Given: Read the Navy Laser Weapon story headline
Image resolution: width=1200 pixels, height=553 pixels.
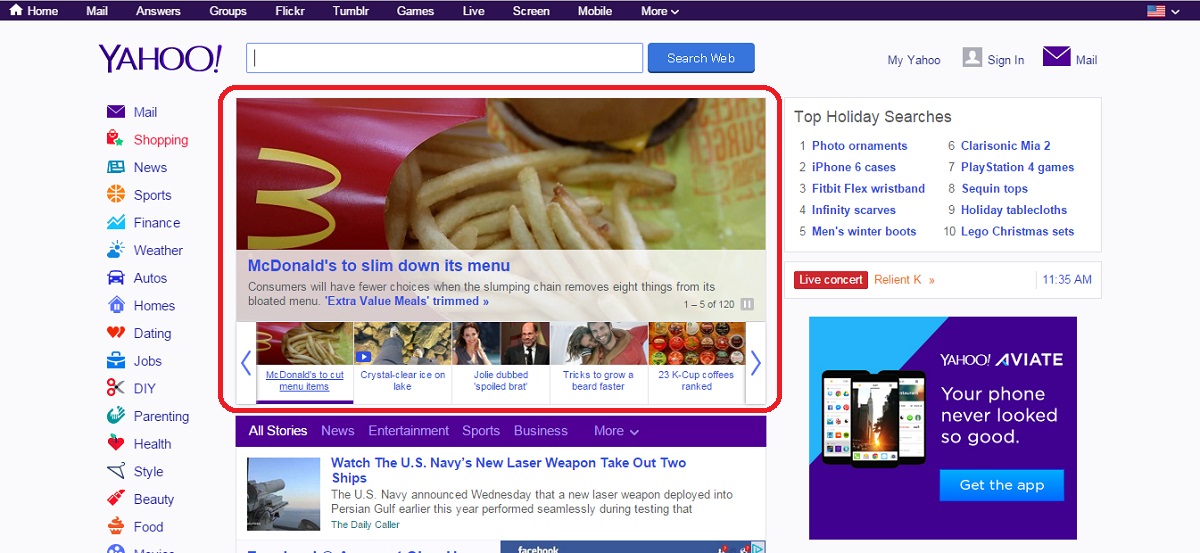Looking at the screenshot, I should 509,470.
